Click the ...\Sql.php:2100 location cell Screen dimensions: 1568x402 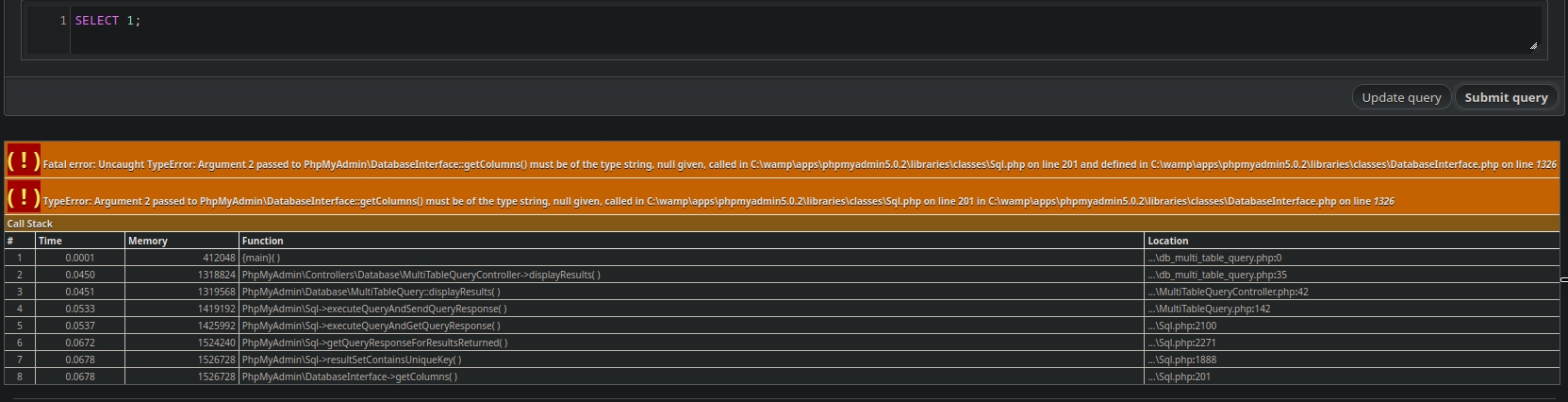pyautogui.click(x=1181, y=326)
